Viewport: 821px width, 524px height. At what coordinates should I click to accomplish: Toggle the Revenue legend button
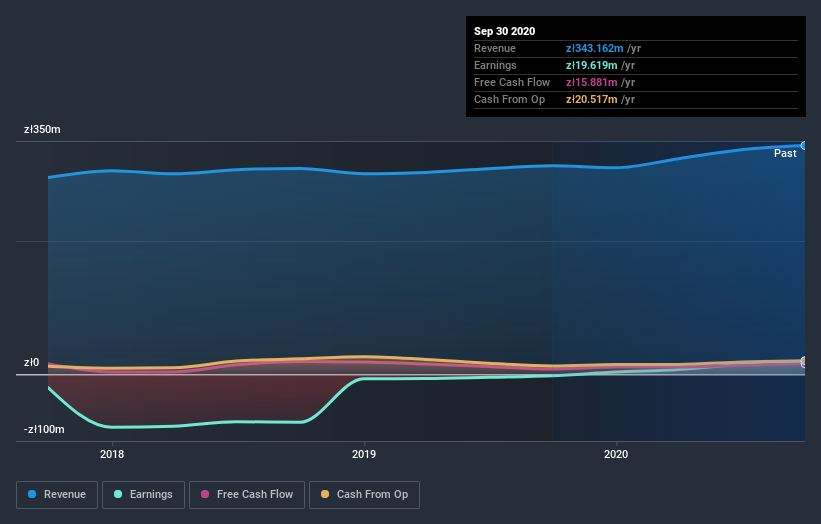click(57, 495)
